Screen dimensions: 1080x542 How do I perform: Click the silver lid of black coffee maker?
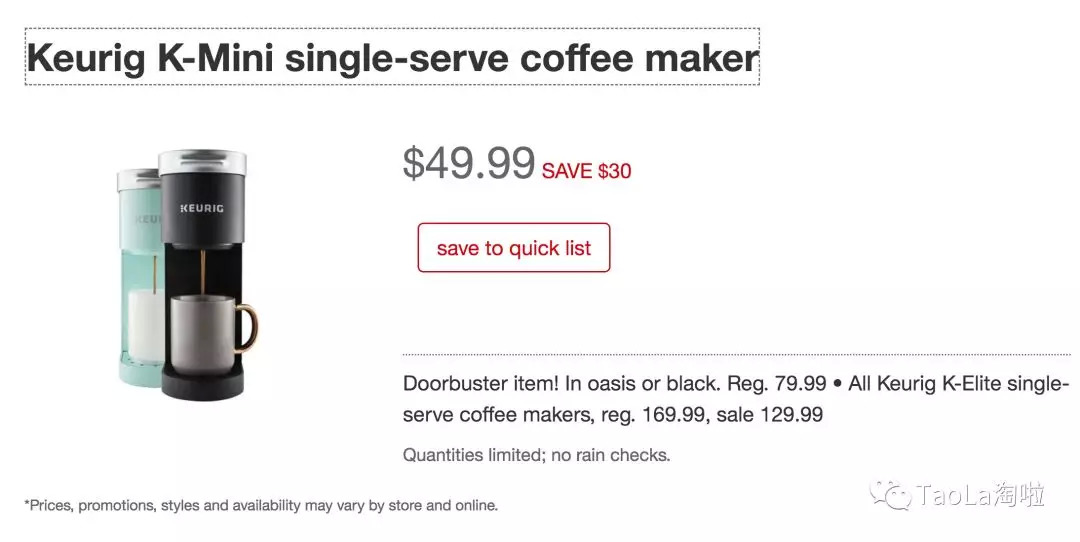[x=202, y=159]
